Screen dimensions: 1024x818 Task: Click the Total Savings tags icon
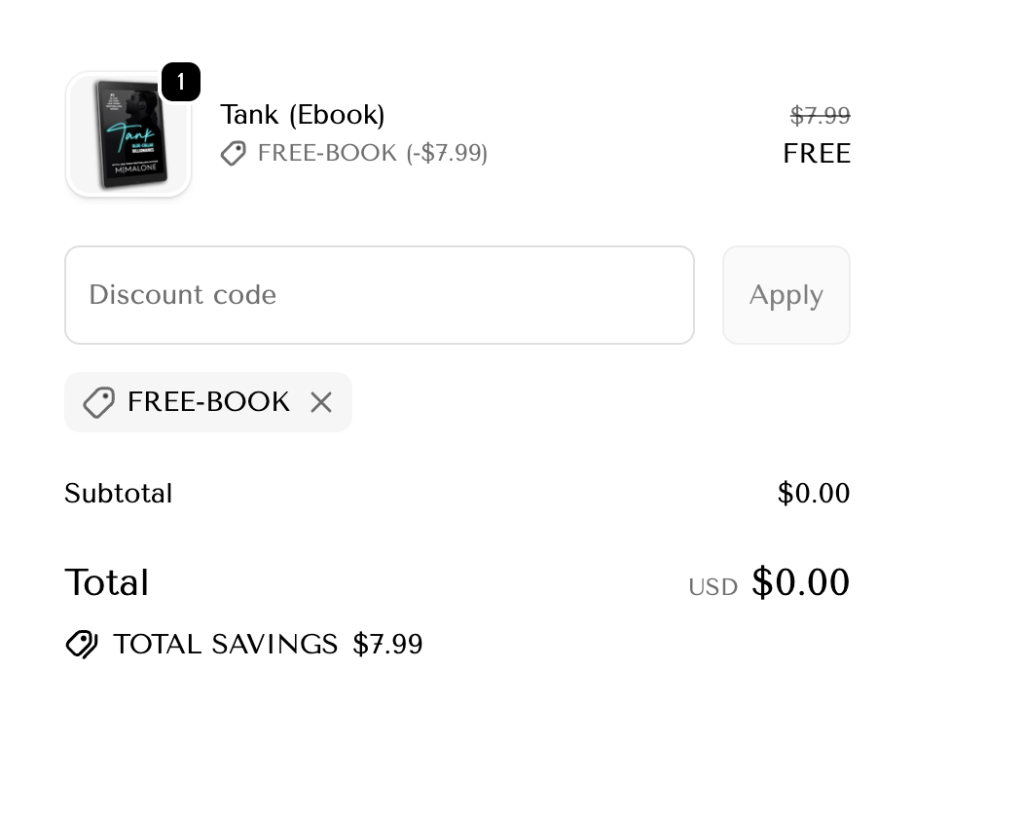click(x=82, y=644)
